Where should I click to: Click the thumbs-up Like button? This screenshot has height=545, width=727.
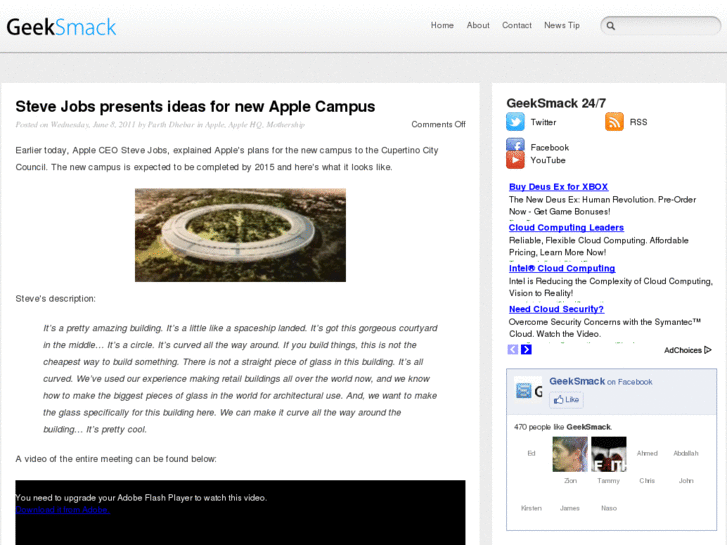click(566, 399)
